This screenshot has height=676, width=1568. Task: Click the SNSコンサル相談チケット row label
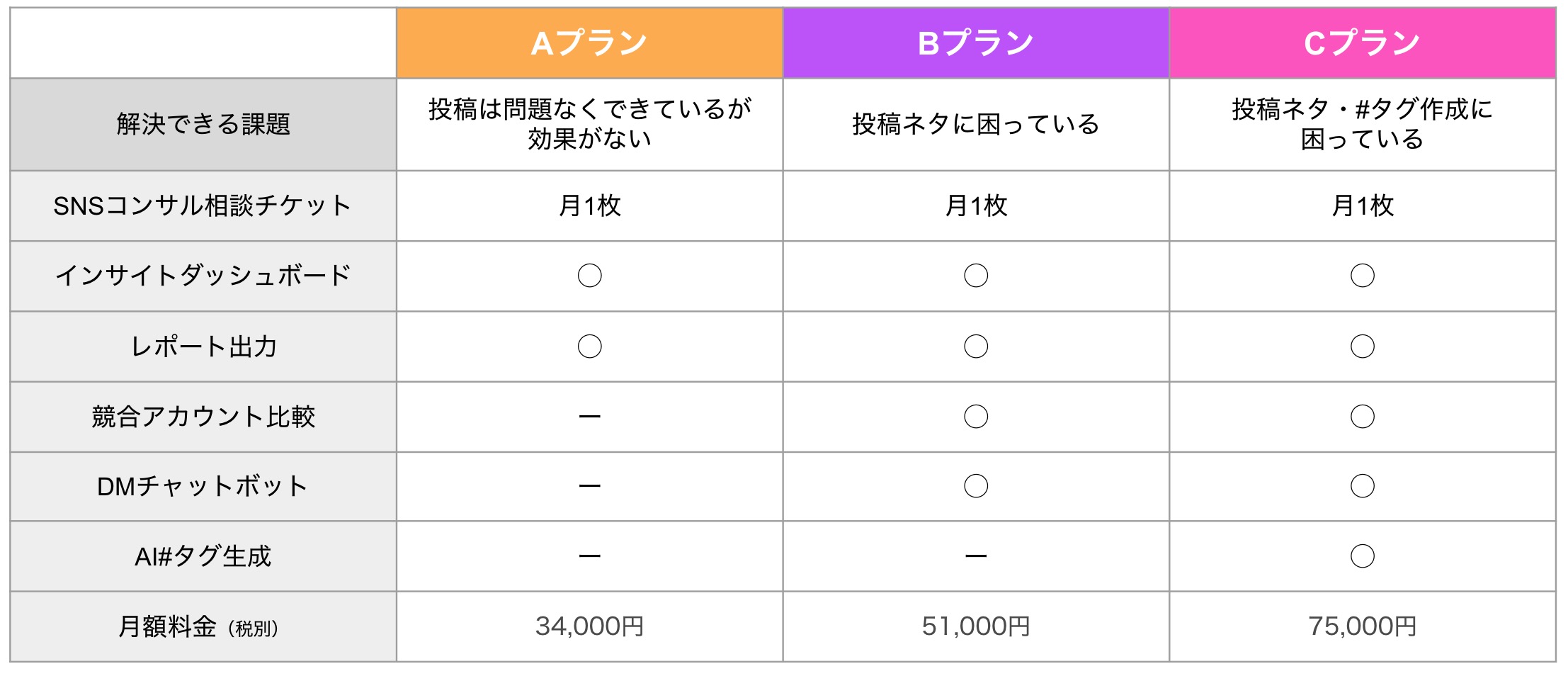pyautogui.click(x=203, y=205)
